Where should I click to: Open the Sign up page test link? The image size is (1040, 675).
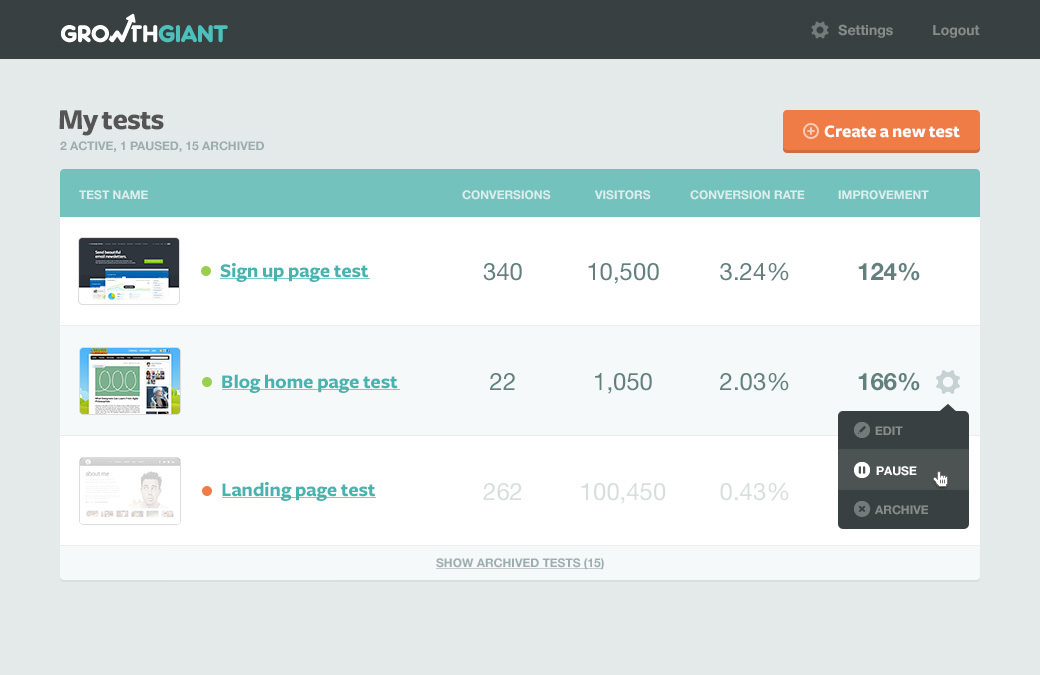point(294,271)
